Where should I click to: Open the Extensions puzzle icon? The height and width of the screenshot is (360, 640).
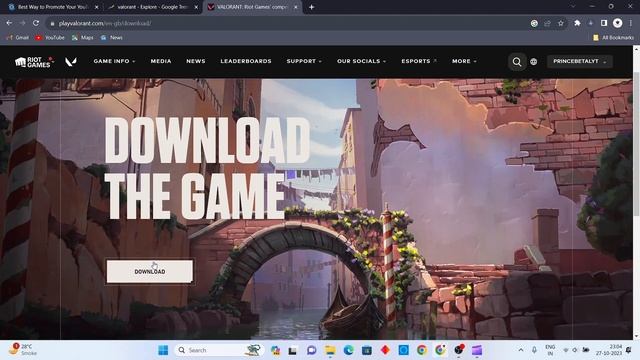[577, 23]
